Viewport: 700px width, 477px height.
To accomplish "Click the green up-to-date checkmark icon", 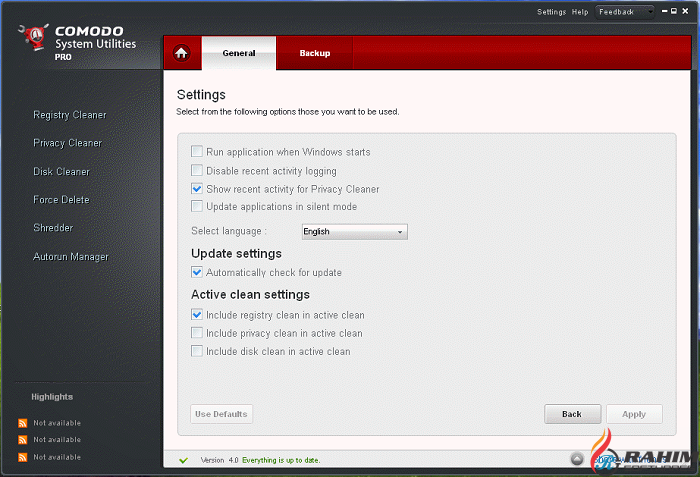I will point(183,460).
